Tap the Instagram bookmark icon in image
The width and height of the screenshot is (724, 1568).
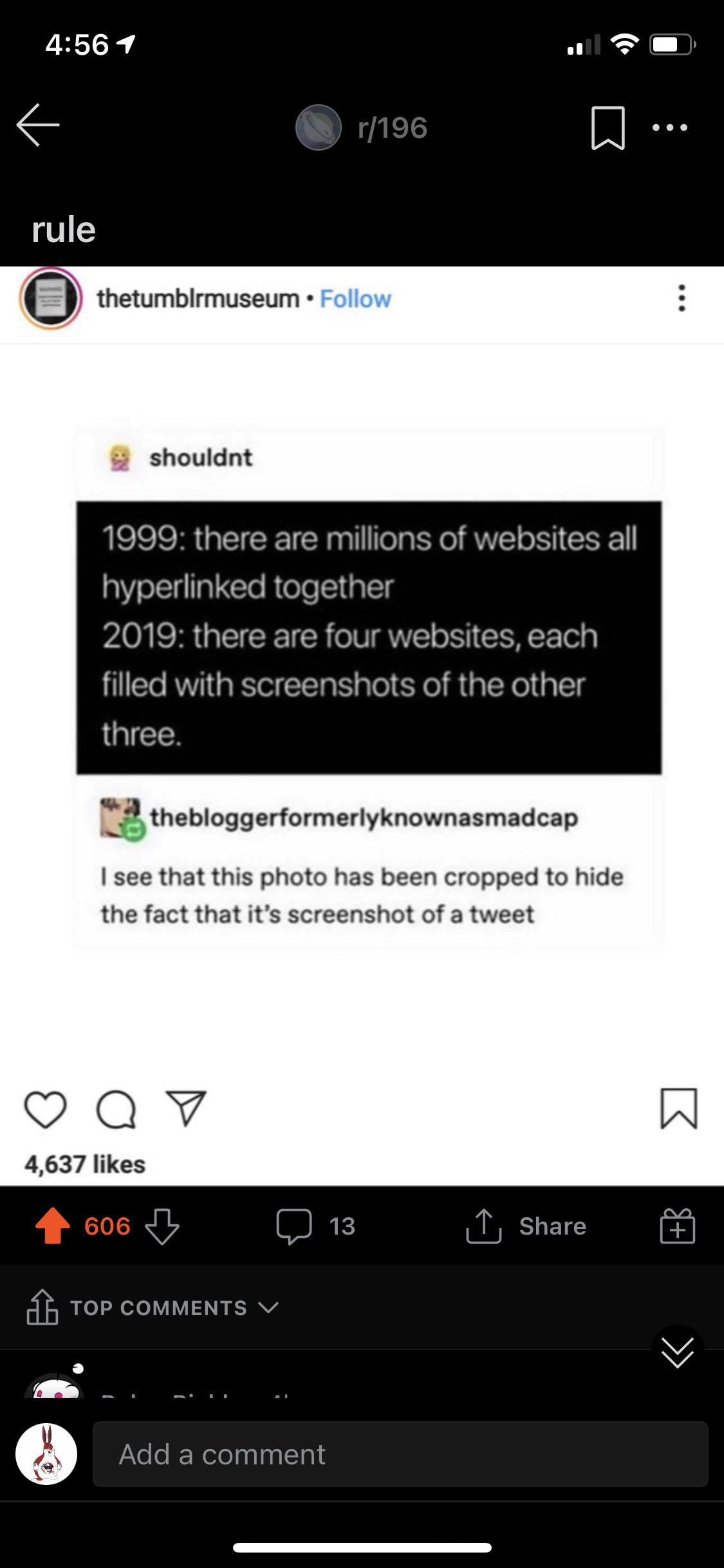(679, 1108)
